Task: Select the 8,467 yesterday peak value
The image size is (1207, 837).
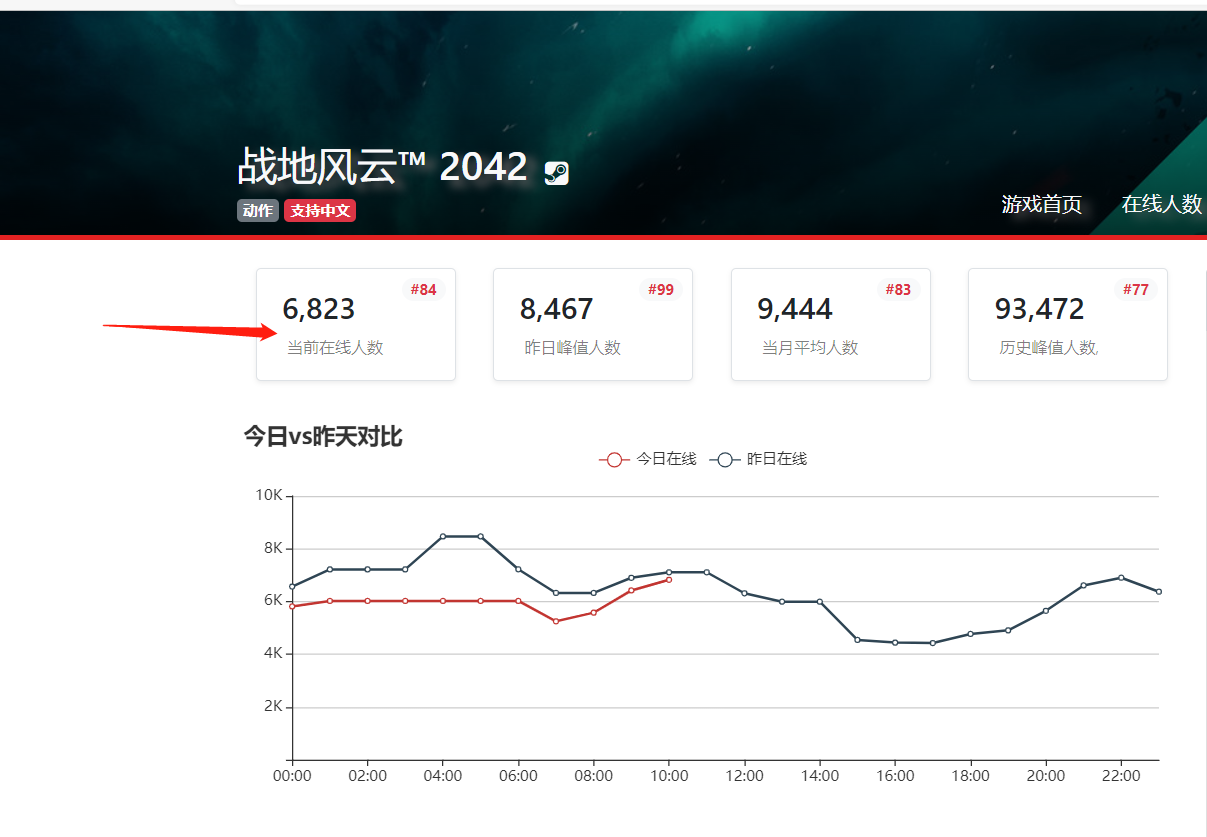Action: pos(557,309)
